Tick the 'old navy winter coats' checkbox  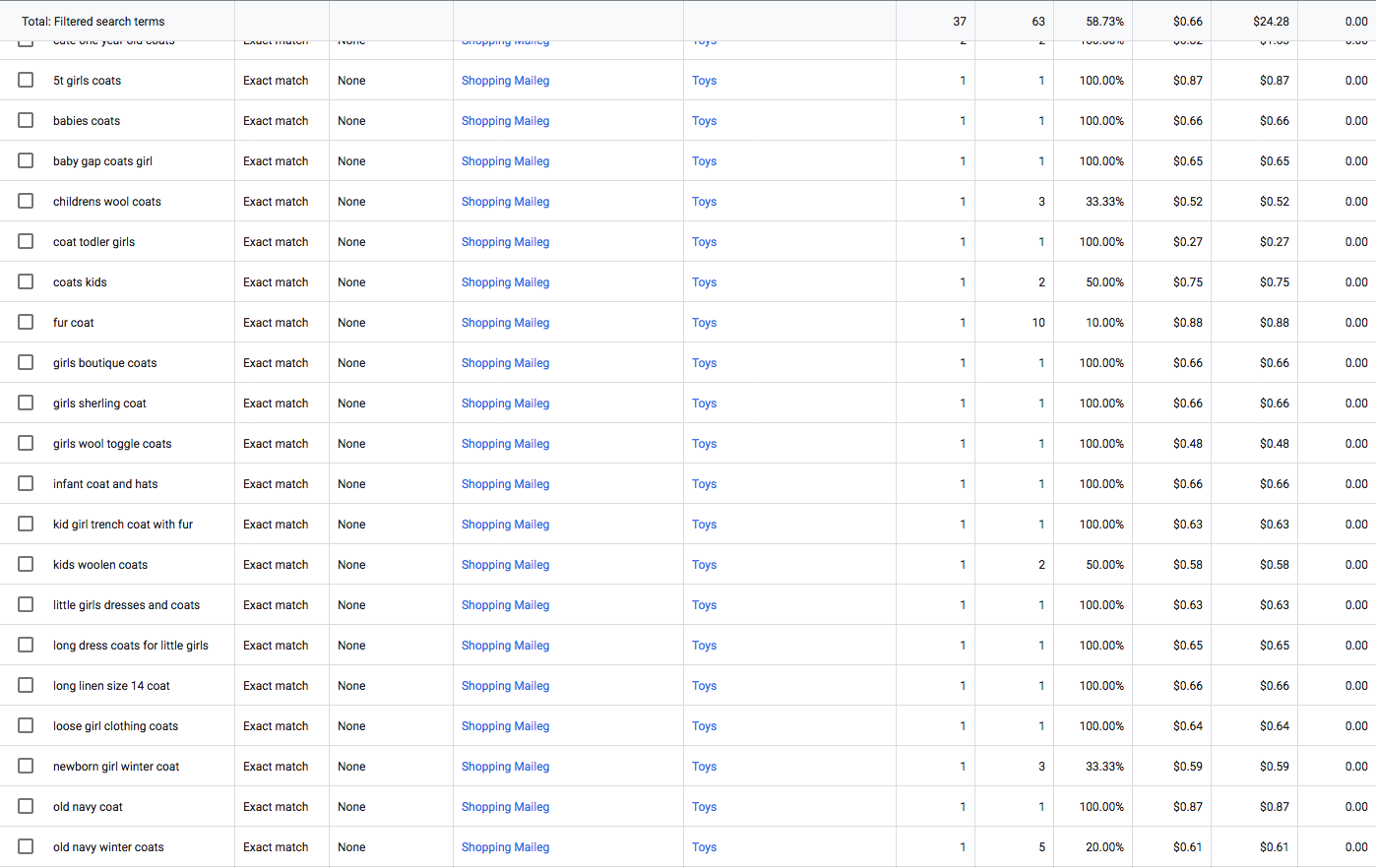[x=26, y=846]
